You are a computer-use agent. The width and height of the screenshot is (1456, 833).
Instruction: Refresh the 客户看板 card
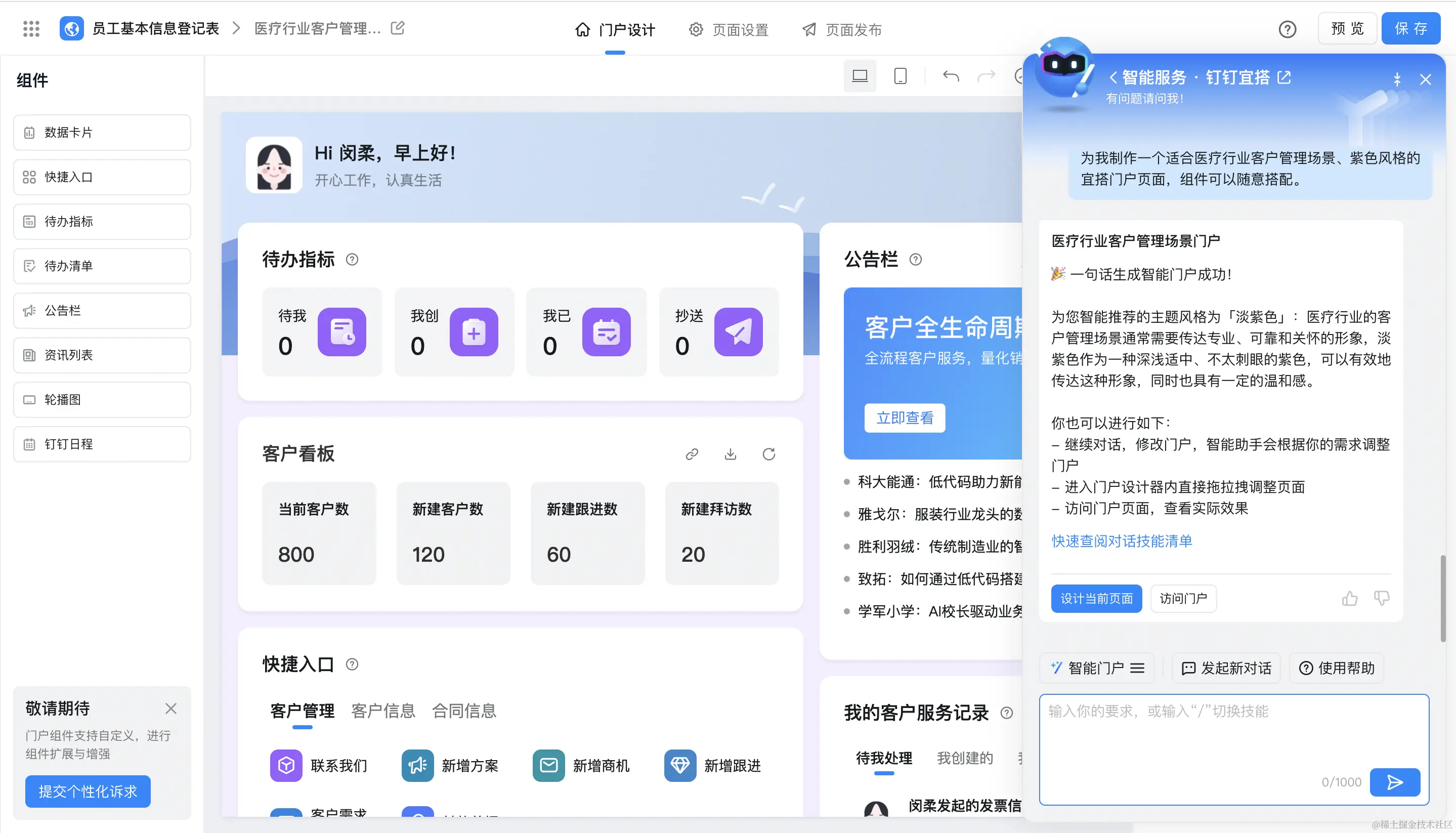point(768,454)
